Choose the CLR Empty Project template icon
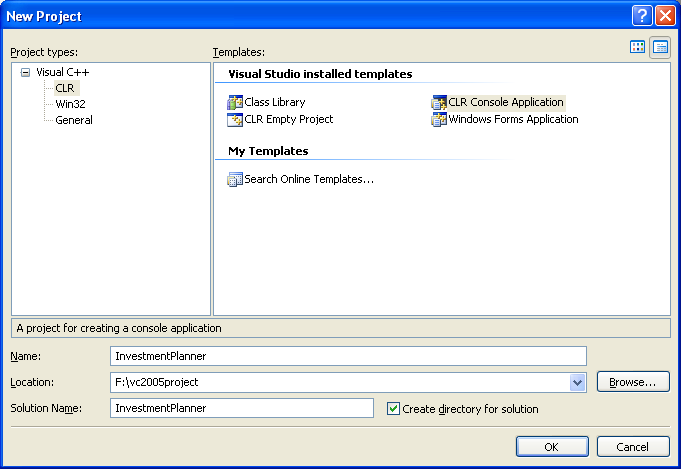681x469 pixels. click(x=236, y=120)
